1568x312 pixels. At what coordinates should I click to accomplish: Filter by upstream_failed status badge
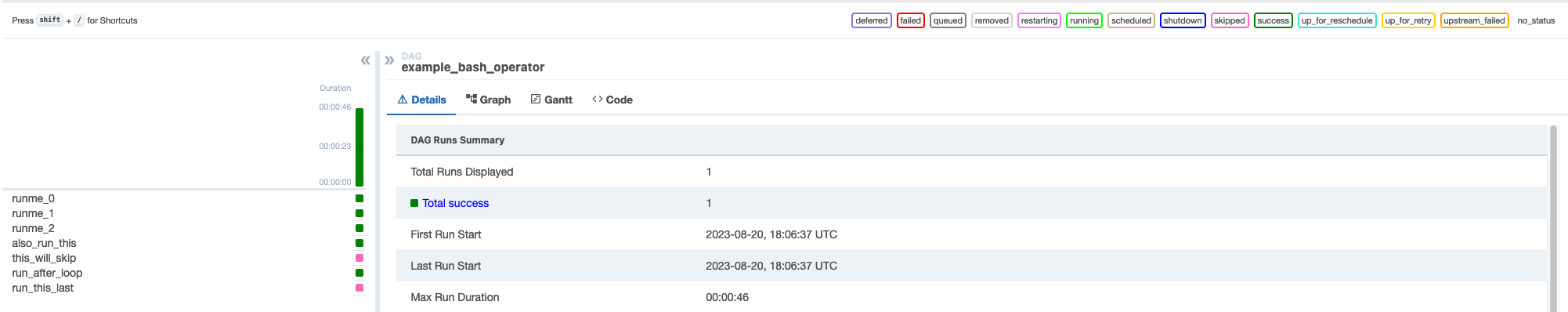(x=1475, y=20)
